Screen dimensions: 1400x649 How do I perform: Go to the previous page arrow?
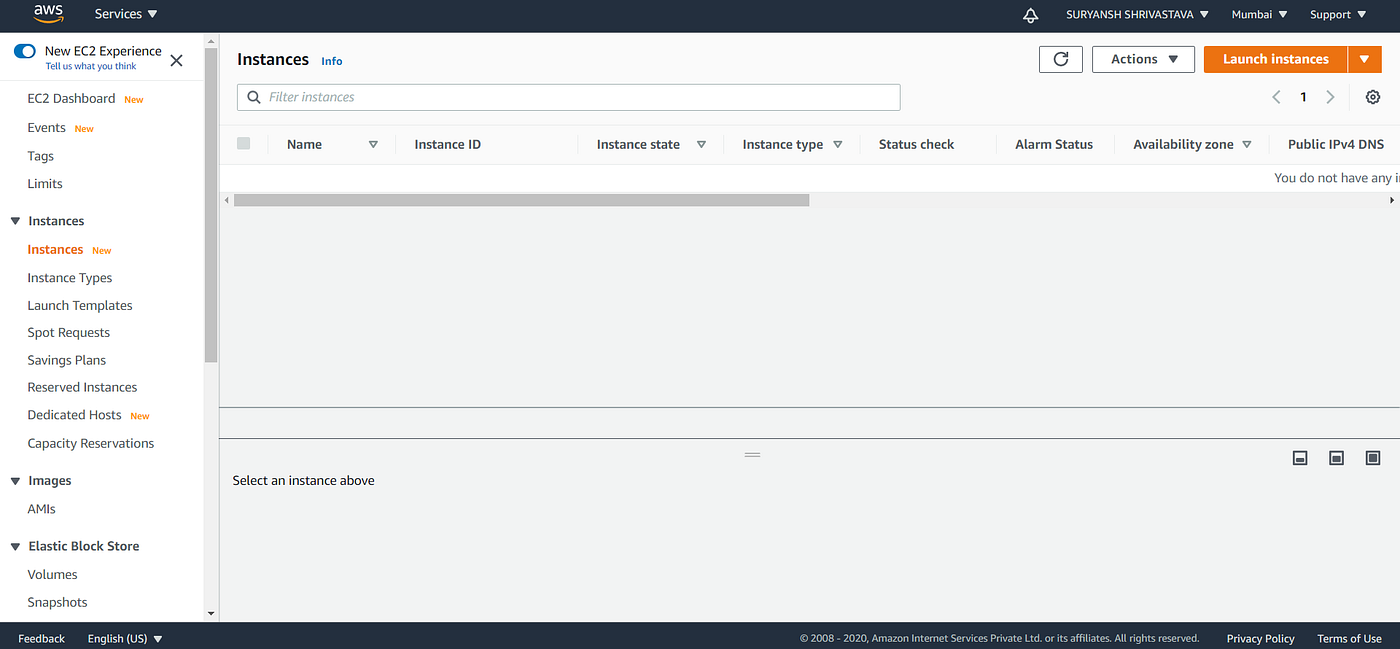pyautogui.click(x=1276, y=97)
